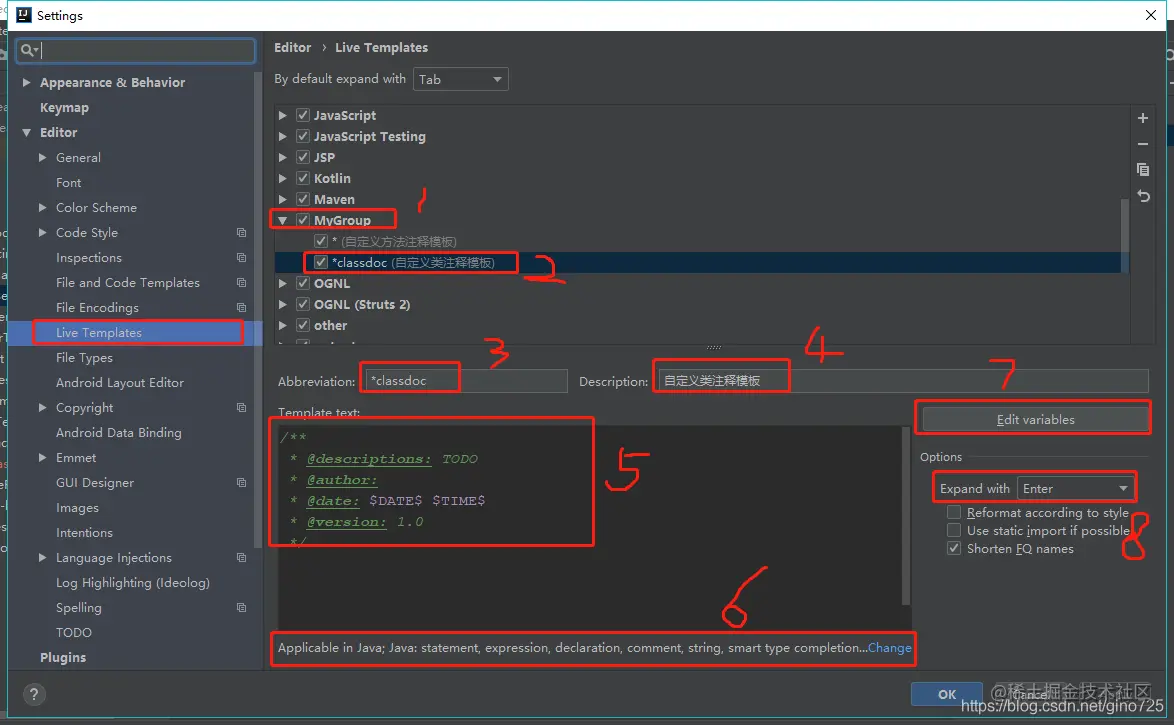Close the Settings dialog window
1174x725 pixels.
tap(1151, 15)
